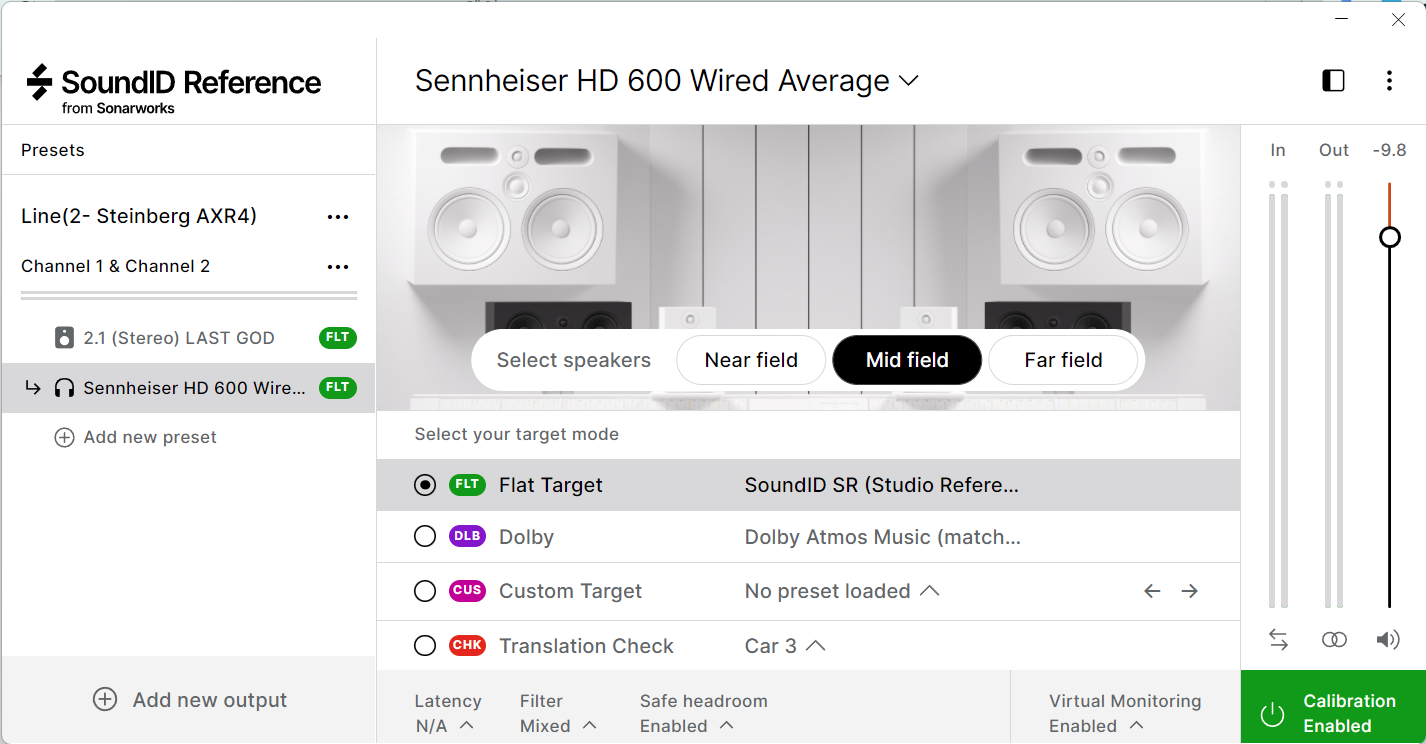Open options for Line(2- Steinberg AXR4)

338,217
